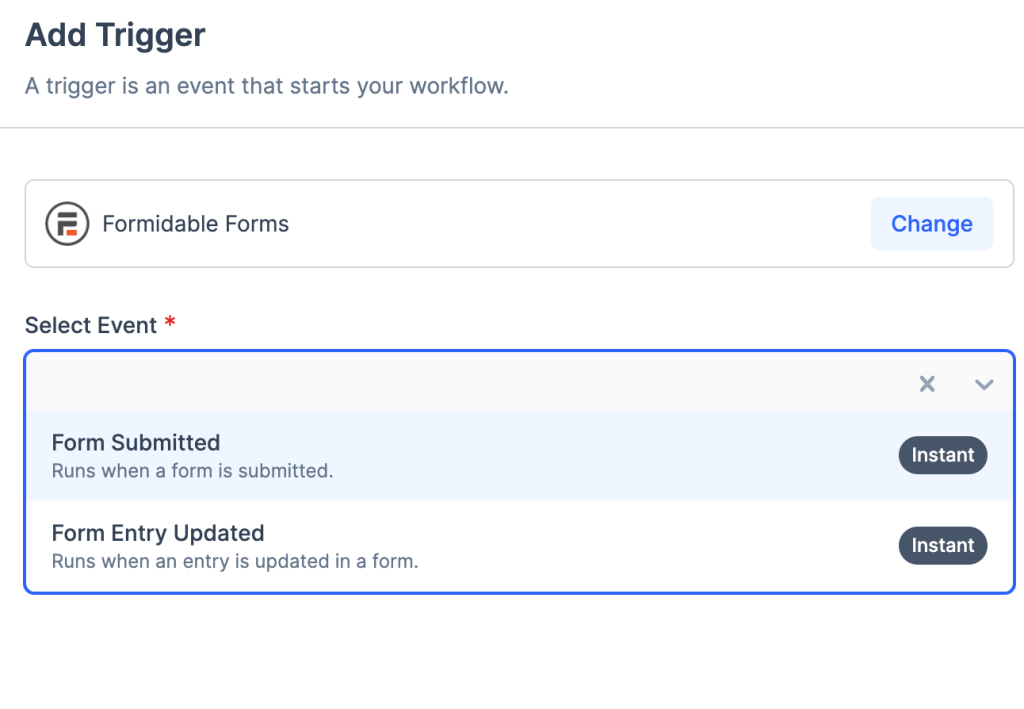Click the blank area below the event dropdown
Viewport: 1024px width, 709px height.
(512, 650)
